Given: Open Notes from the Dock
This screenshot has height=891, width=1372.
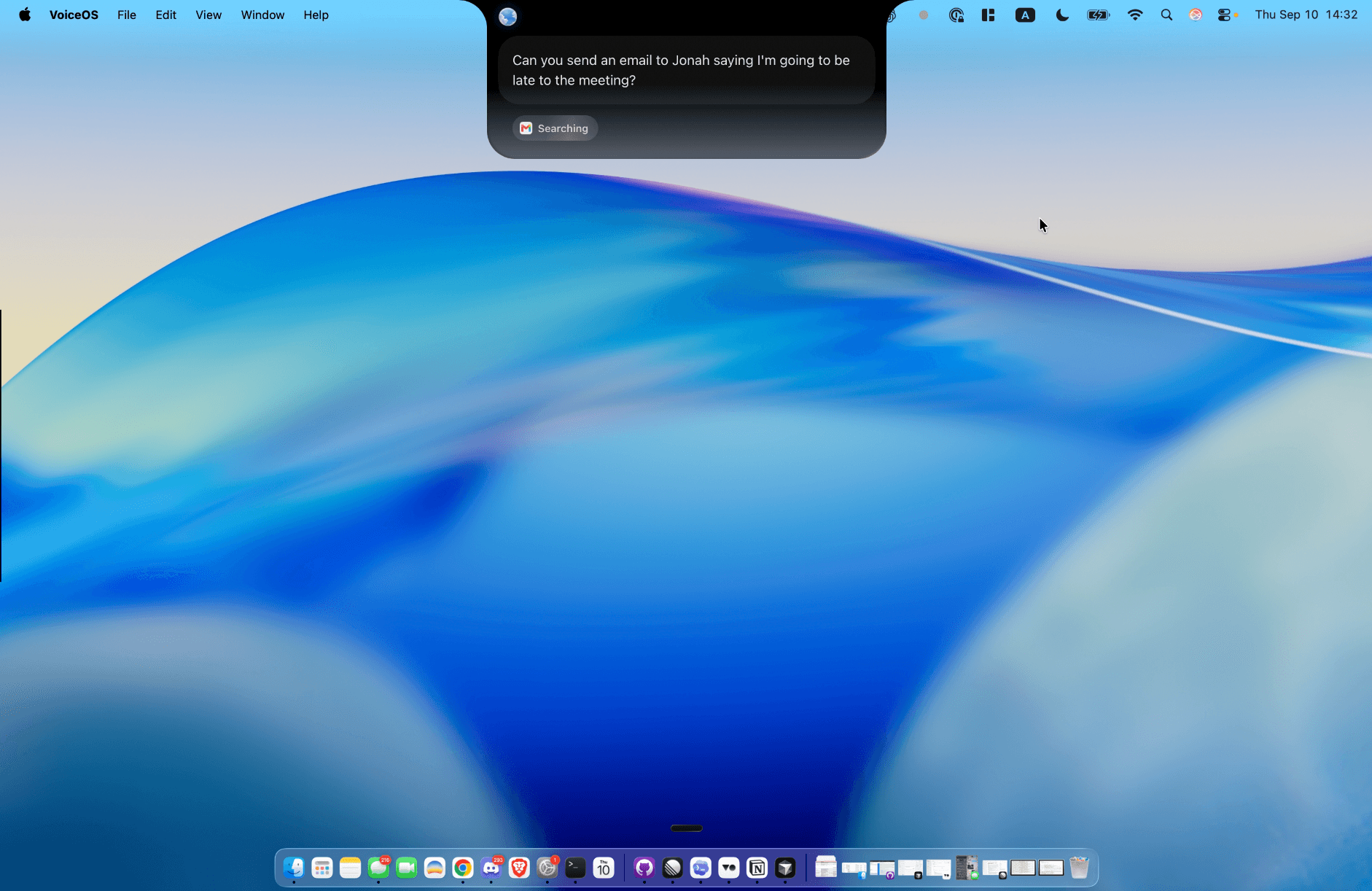Looking at the screenshot, I should pos(350,868).
